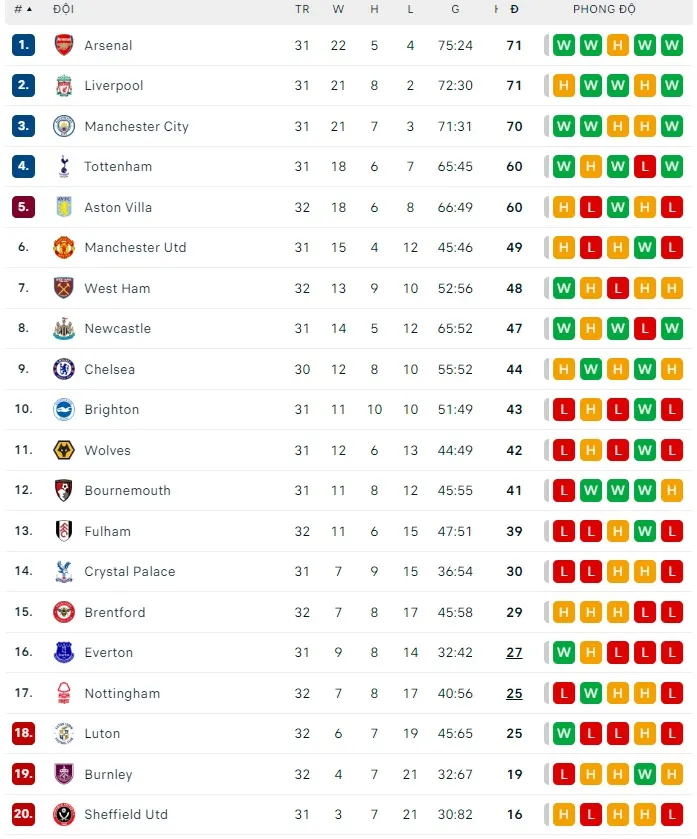This screenshot has width=697, height=839.
Task: Click the Sheffield Utd club crest
Action: 64,814
